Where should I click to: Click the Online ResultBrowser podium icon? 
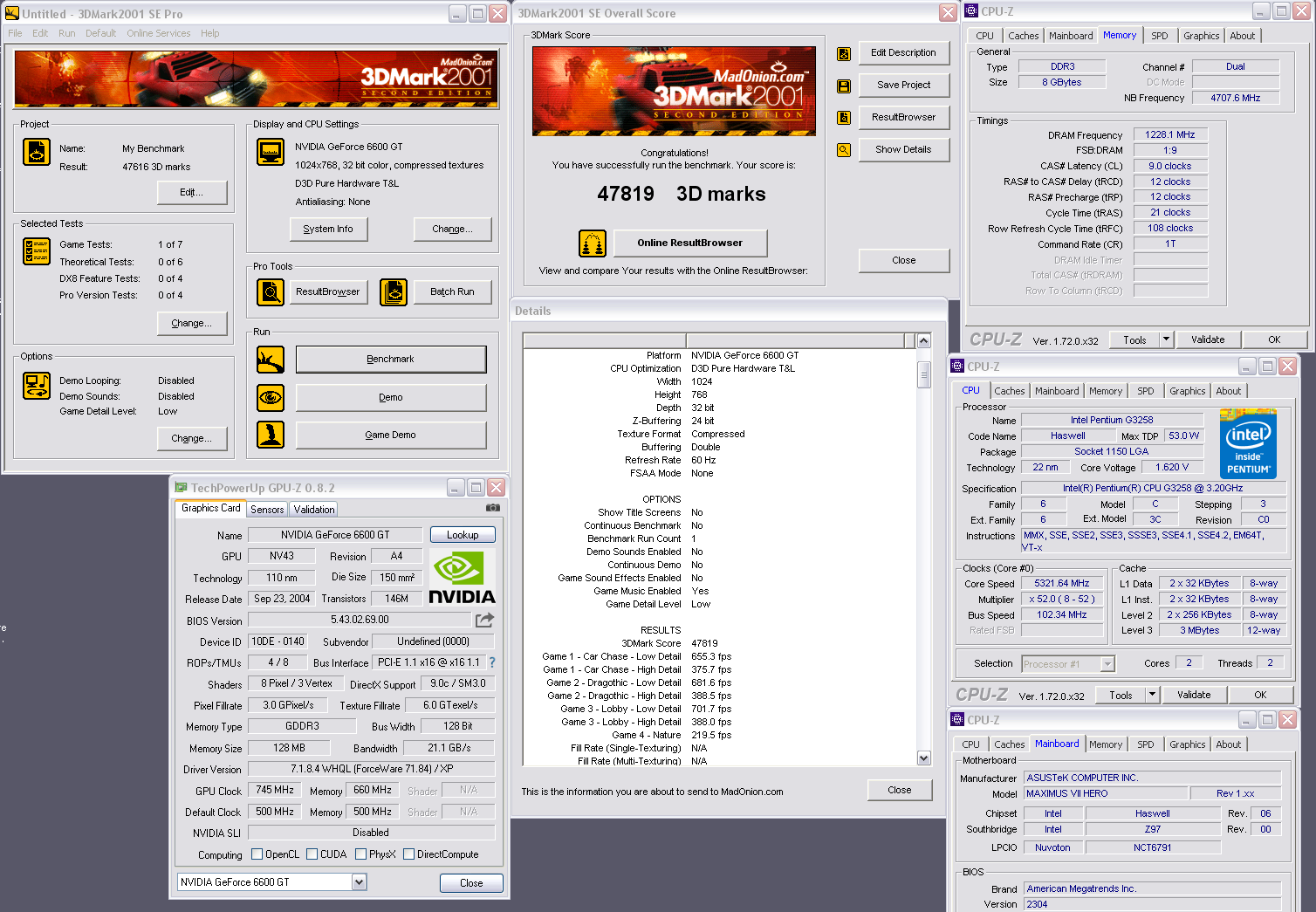pos(593,243)
